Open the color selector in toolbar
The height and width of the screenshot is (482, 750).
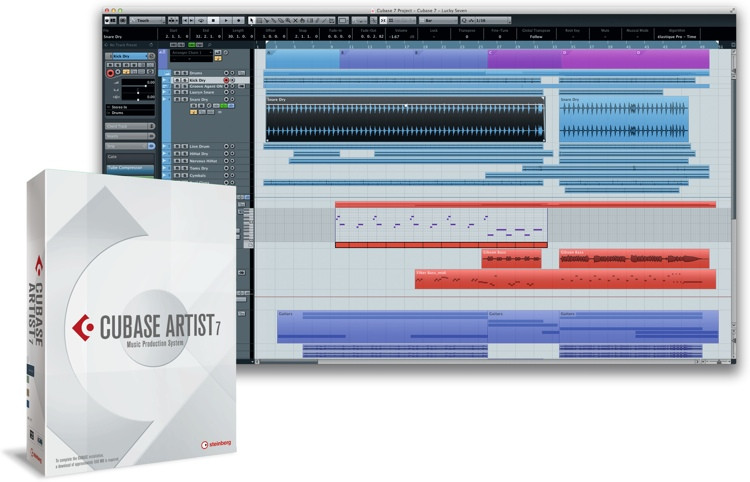[x=343, y=21]
